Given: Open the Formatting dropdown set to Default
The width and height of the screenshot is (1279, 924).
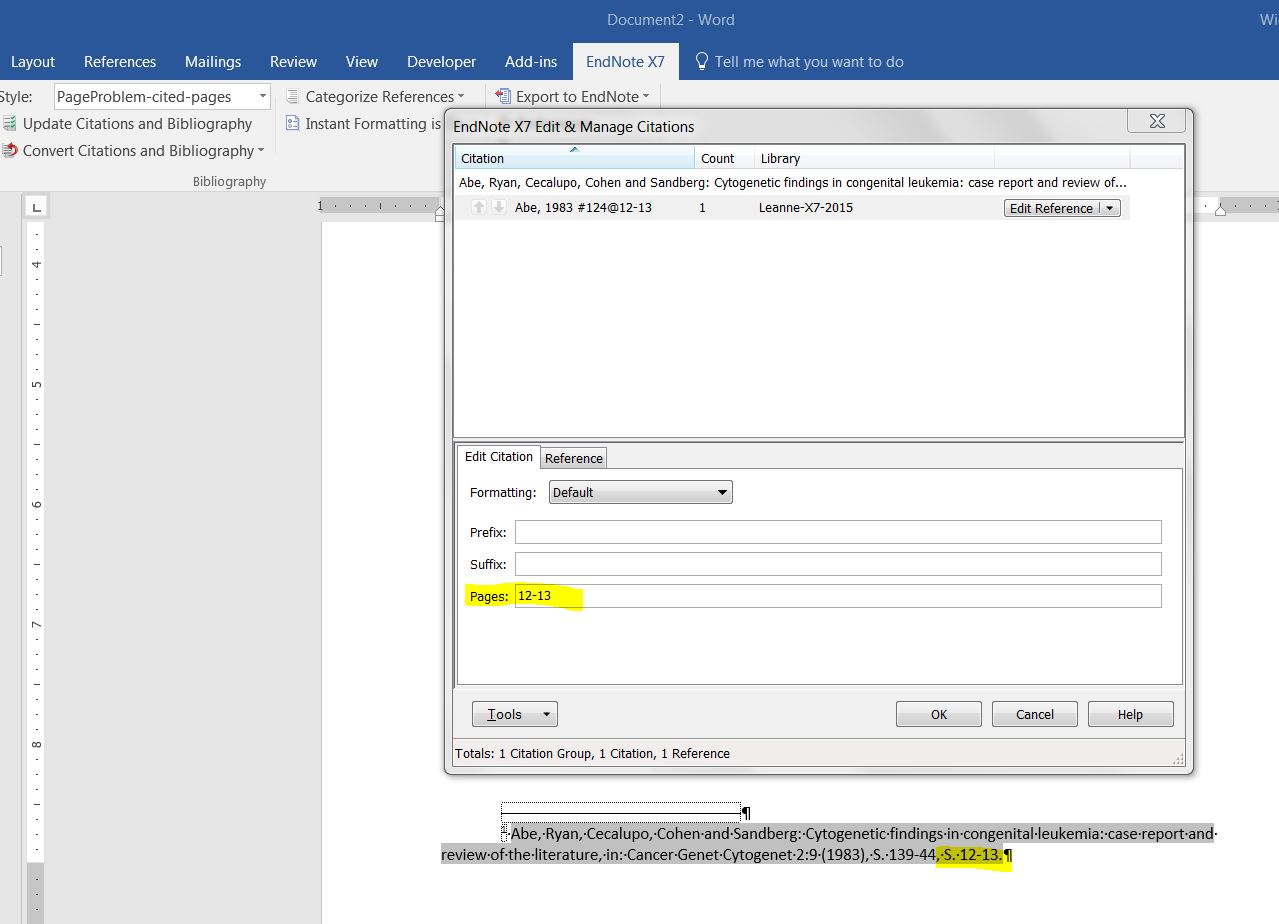Looking at the screenshot, I should point(641,492).
